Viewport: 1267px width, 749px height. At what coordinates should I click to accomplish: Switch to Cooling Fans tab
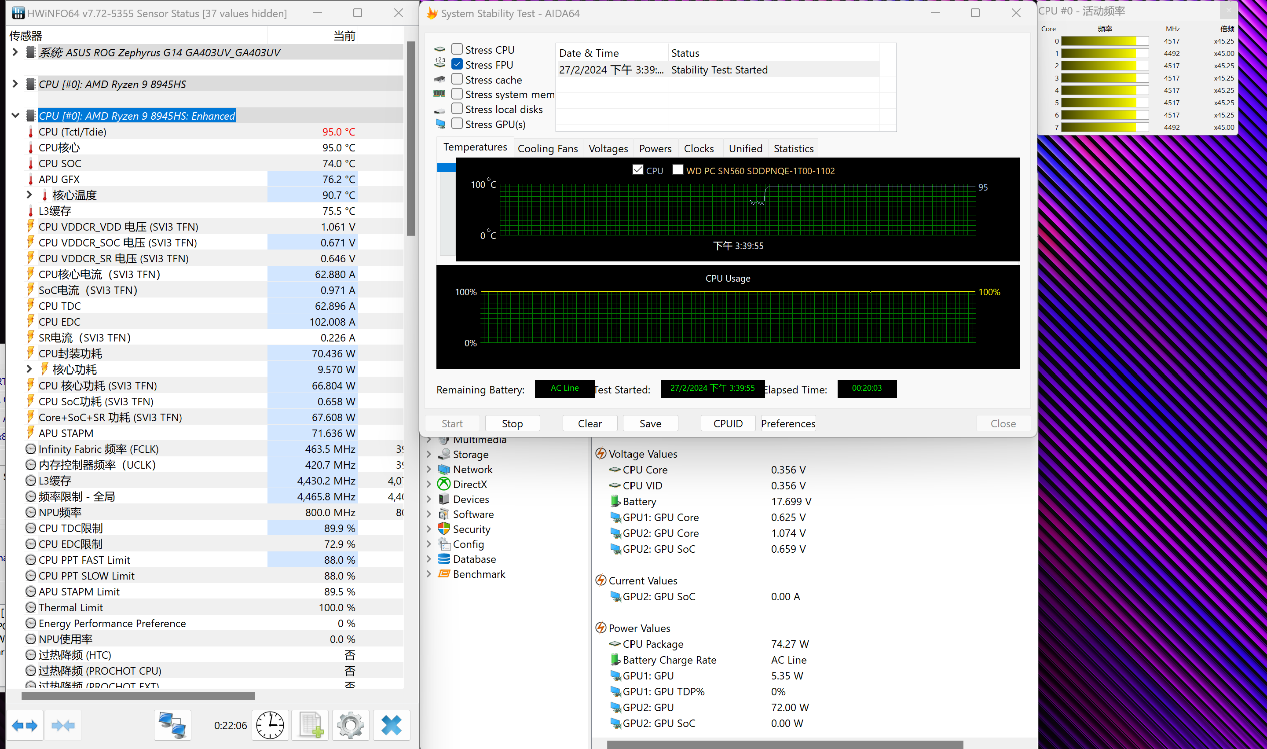(x=548, y=148)
